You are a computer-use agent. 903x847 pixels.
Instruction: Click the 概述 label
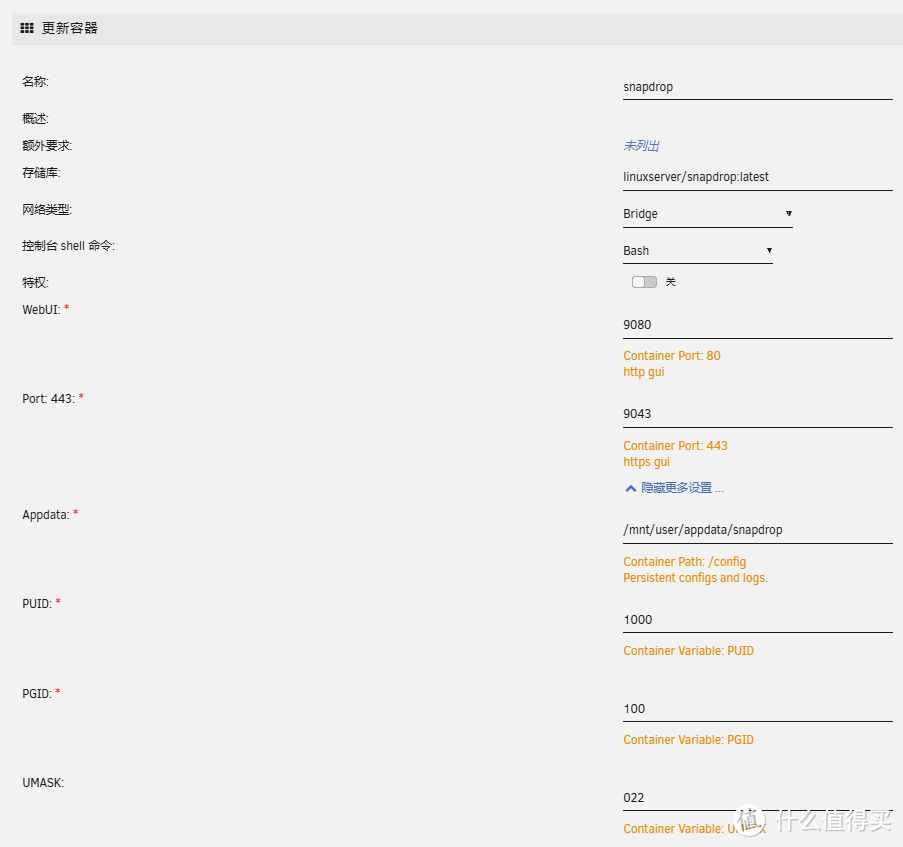(35, 119)
